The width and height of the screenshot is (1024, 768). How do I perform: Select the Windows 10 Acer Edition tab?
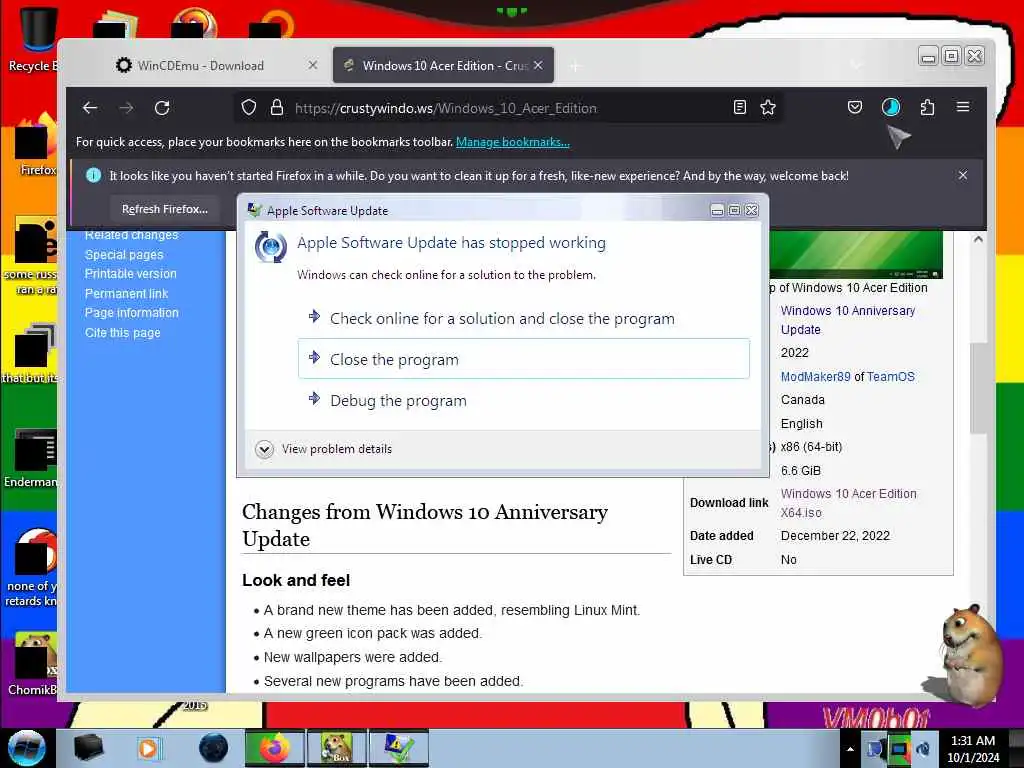pos(443,65)
